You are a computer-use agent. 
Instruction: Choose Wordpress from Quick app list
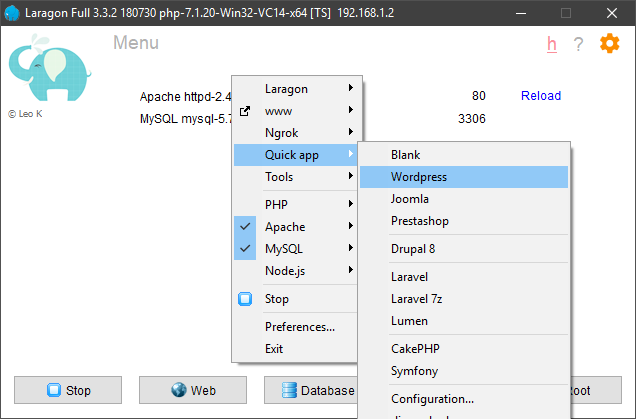(x=464, y=177)
